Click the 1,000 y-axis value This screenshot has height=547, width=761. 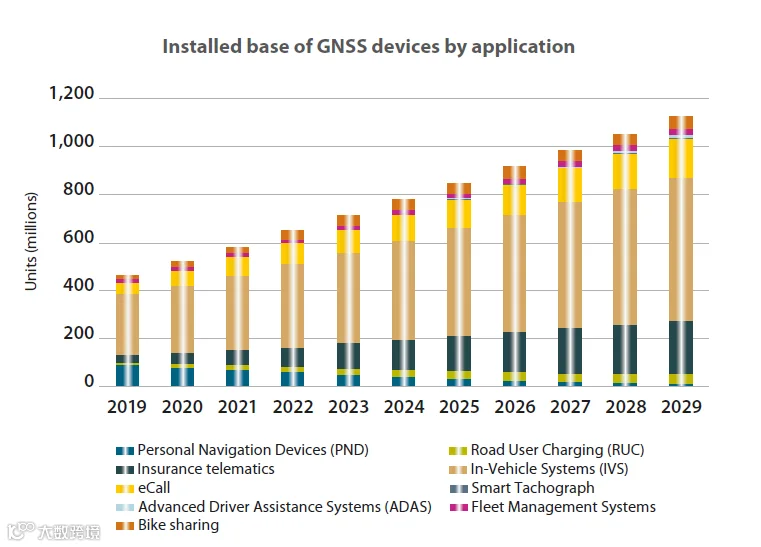point(71,141)
